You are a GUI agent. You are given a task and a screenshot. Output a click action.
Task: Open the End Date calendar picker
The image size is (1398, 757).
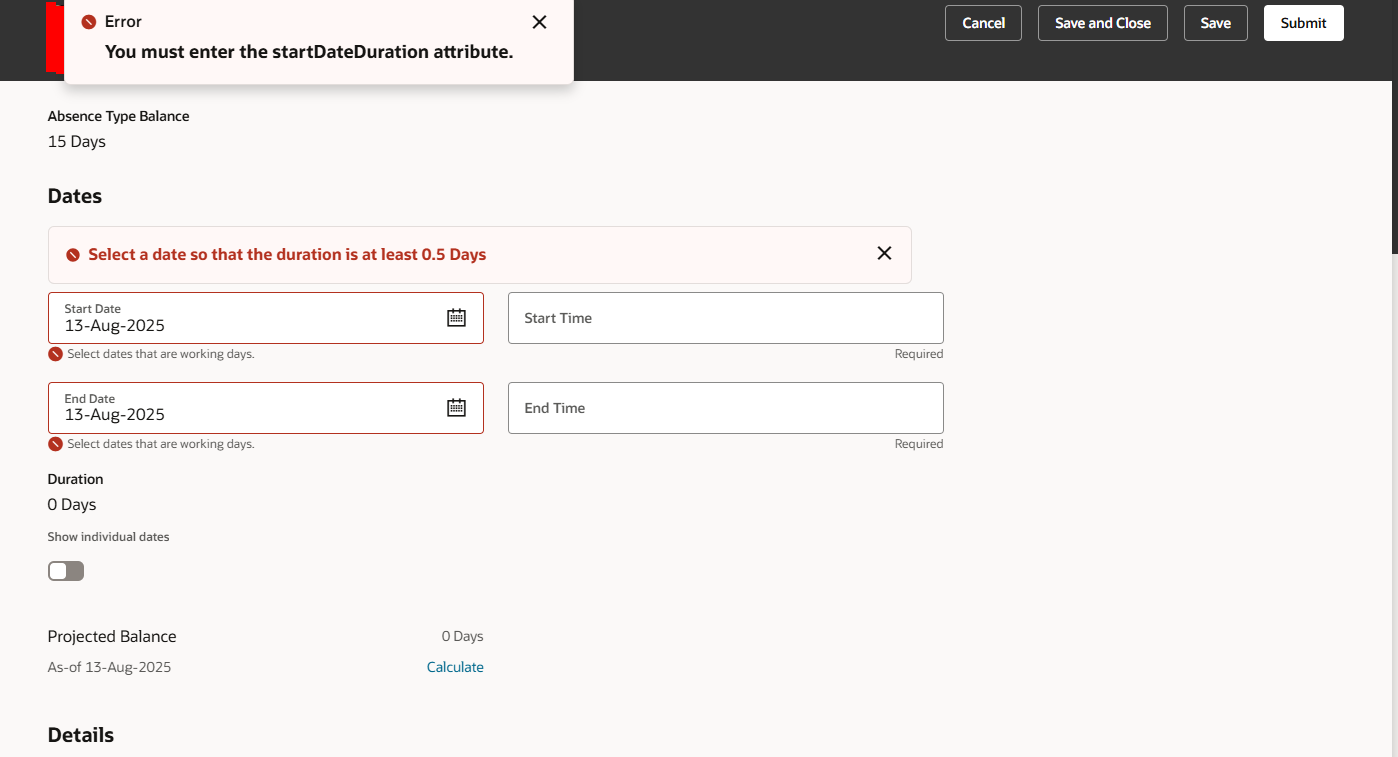(456, 408)
